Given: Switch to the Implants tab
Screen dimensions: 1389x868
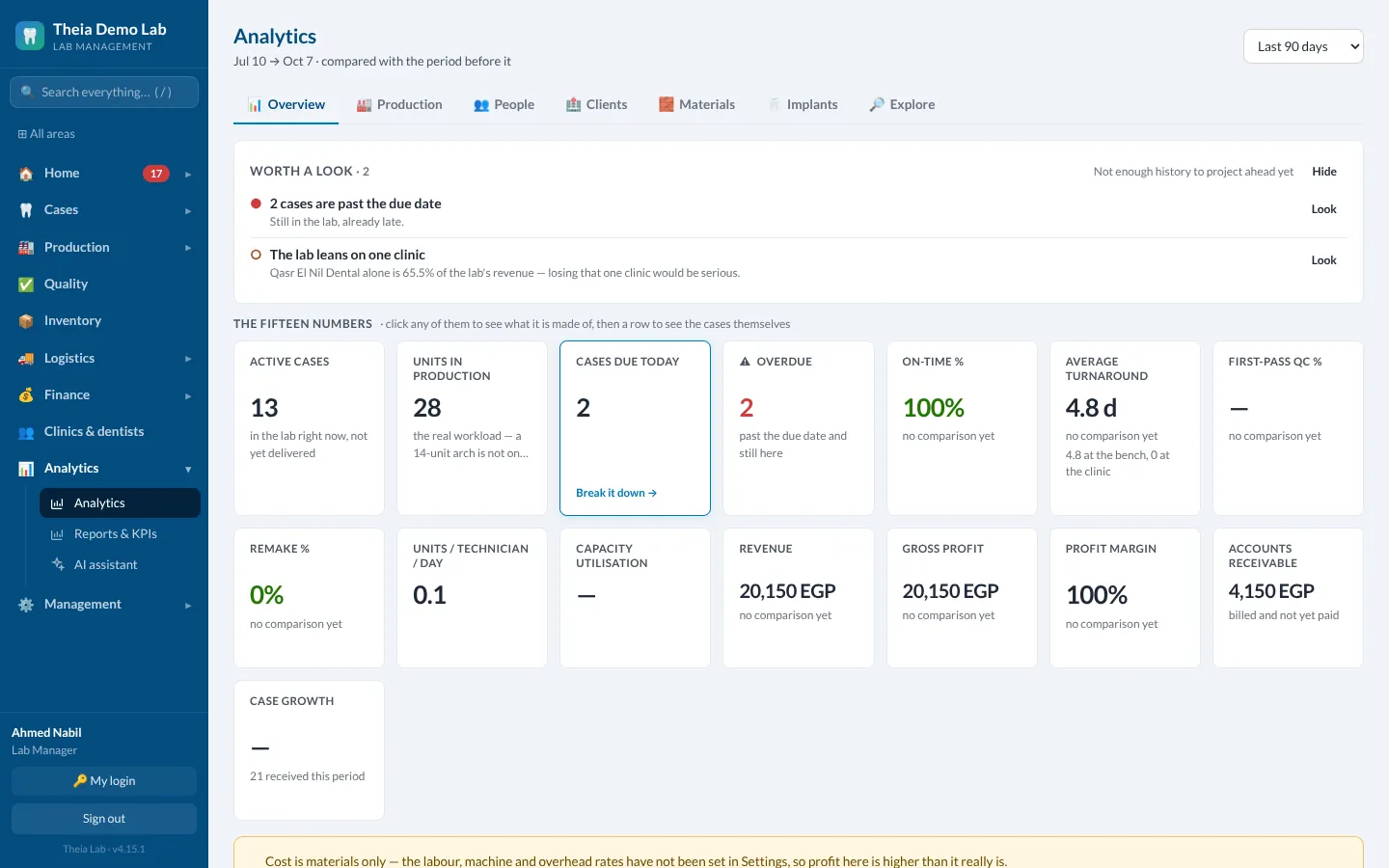Looking at the screenshot, I should 803,104.
